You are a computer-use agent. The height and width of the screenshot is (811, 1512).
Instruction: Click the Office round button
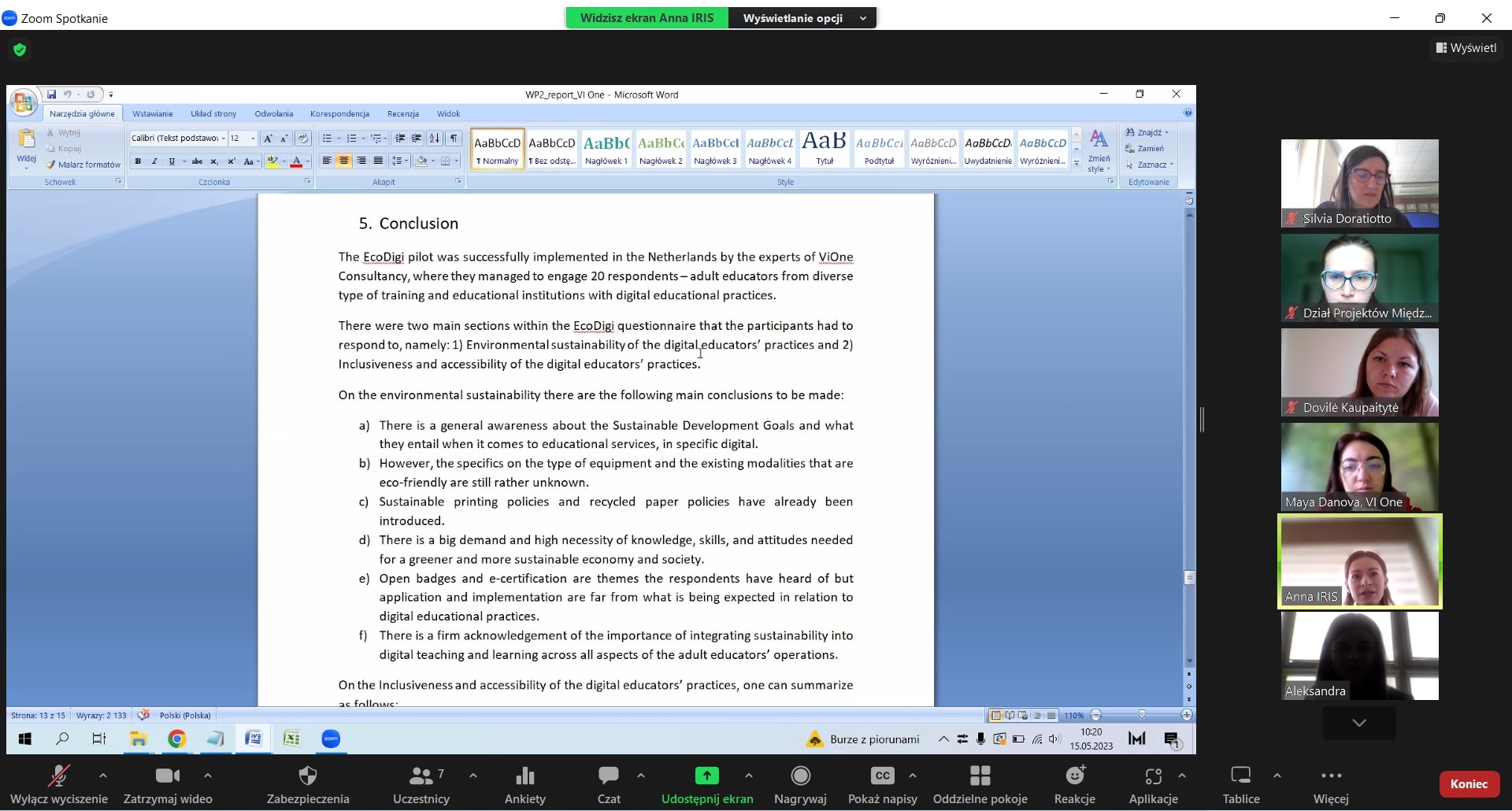pyautogui.click(x=24, y=102)
